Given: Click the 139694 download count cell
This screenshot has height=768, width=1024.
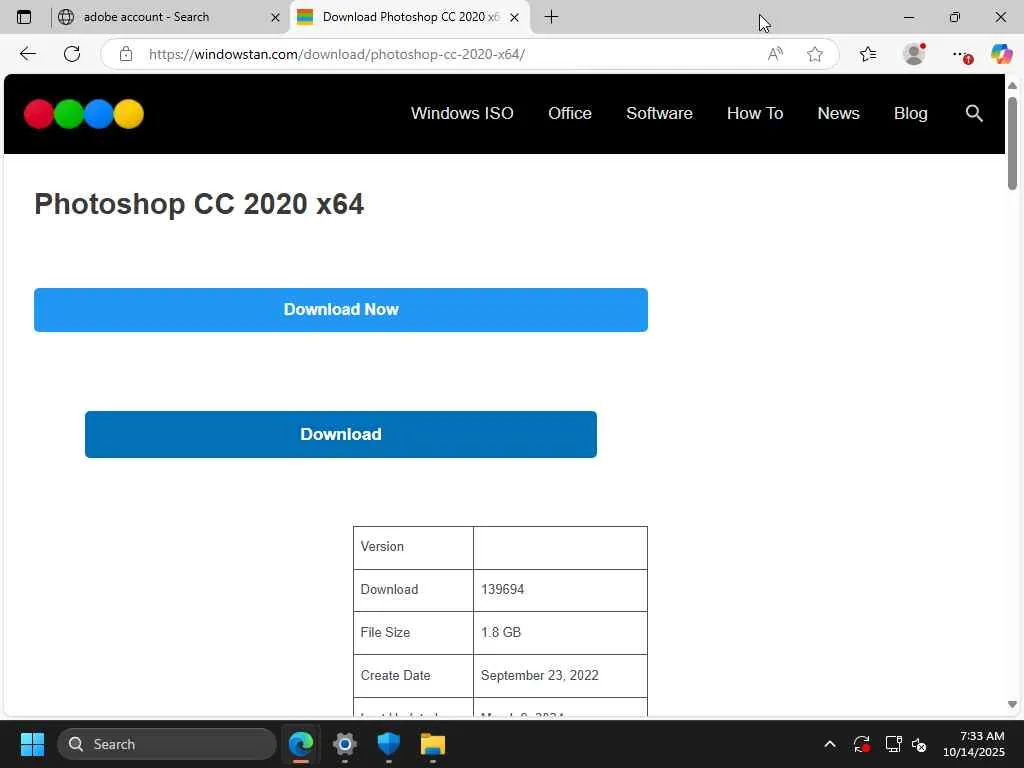Looking at the screenshot, I should [560, 590].
